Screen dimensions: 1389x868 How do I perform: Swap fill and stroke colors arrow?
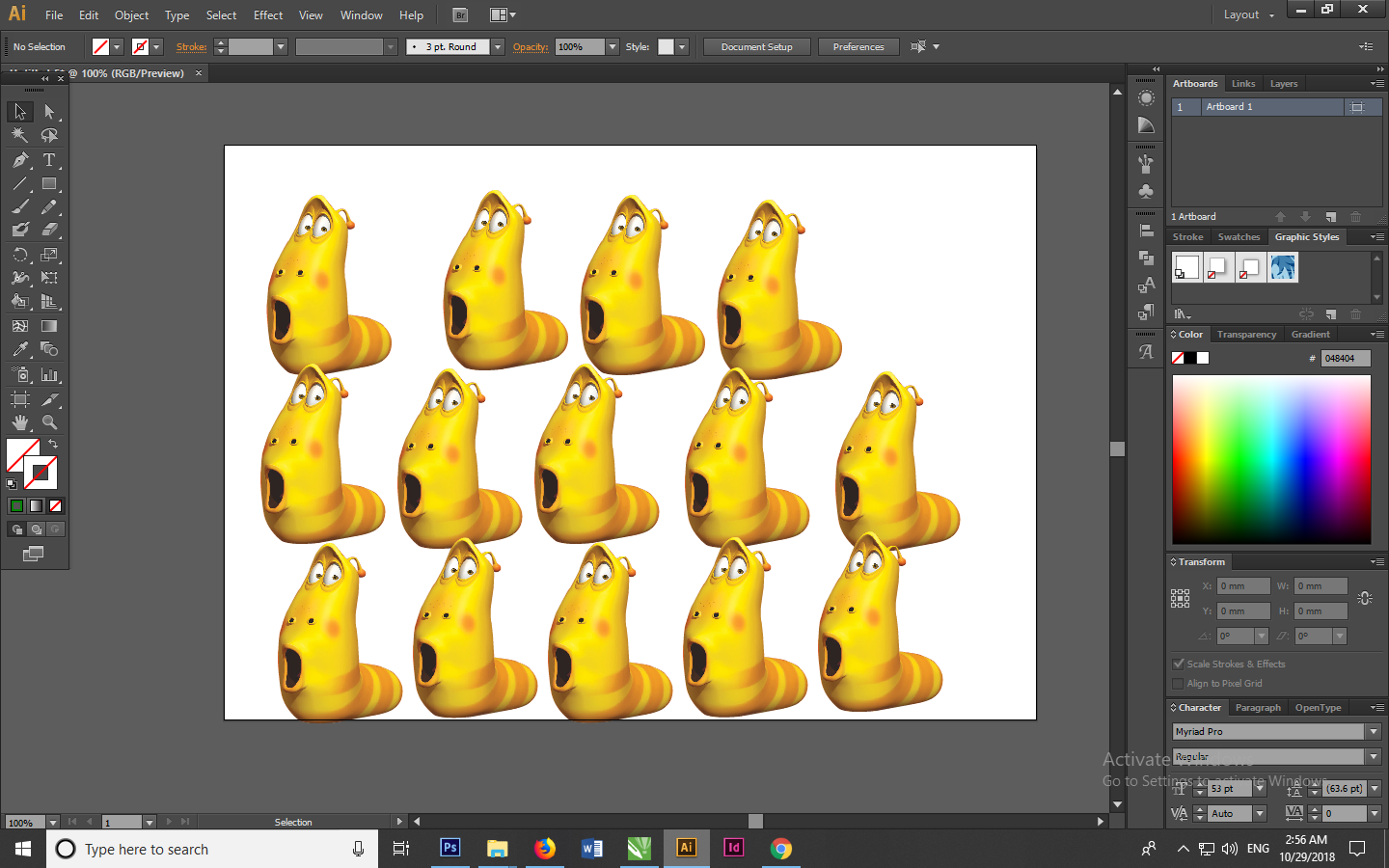click(53, 445)
